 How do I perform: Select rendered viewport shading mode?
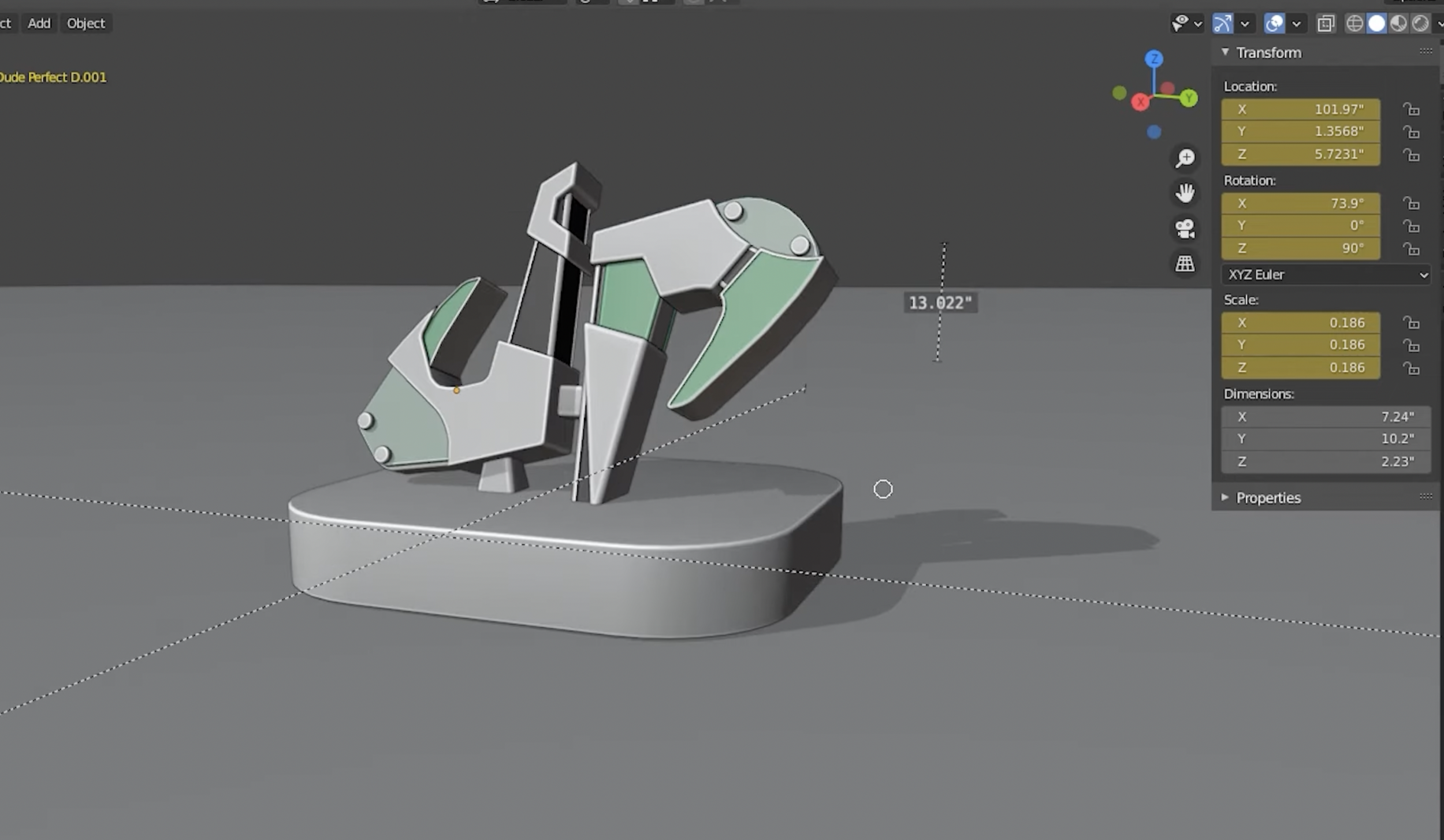tap(1420, 24)
